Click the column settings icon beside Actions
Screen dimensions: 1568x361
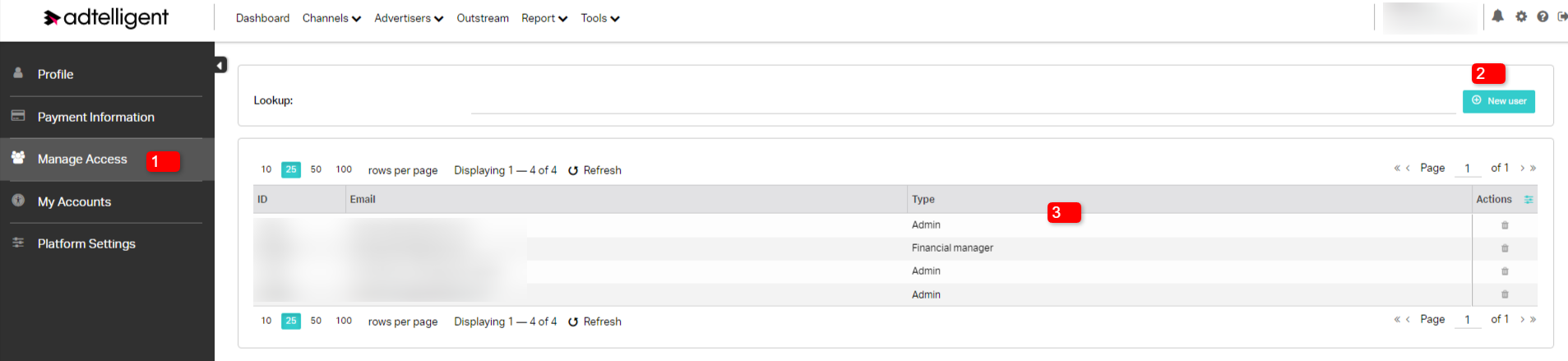[1529, 200]
